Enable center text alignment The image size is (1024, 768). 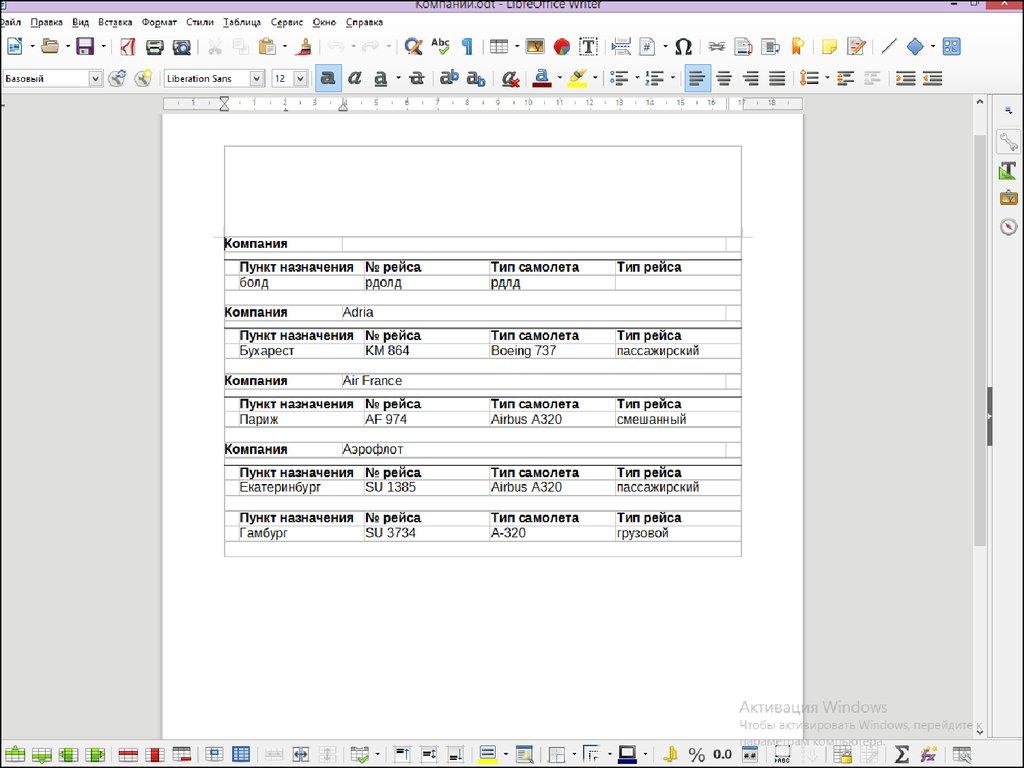point(724,78)
